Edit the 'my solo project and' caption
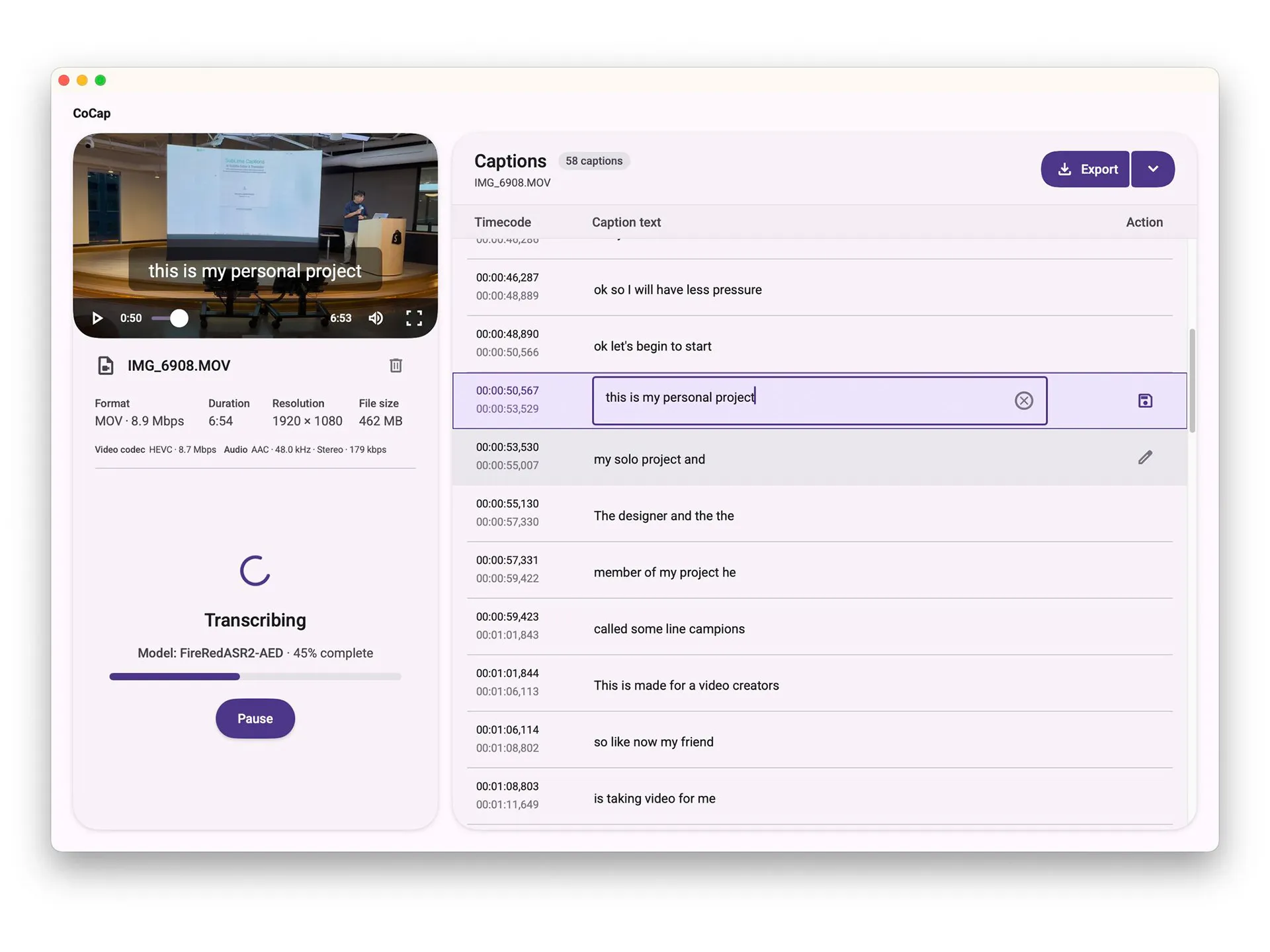This screenshot has width=1270, height=952. pos(1145,457)
